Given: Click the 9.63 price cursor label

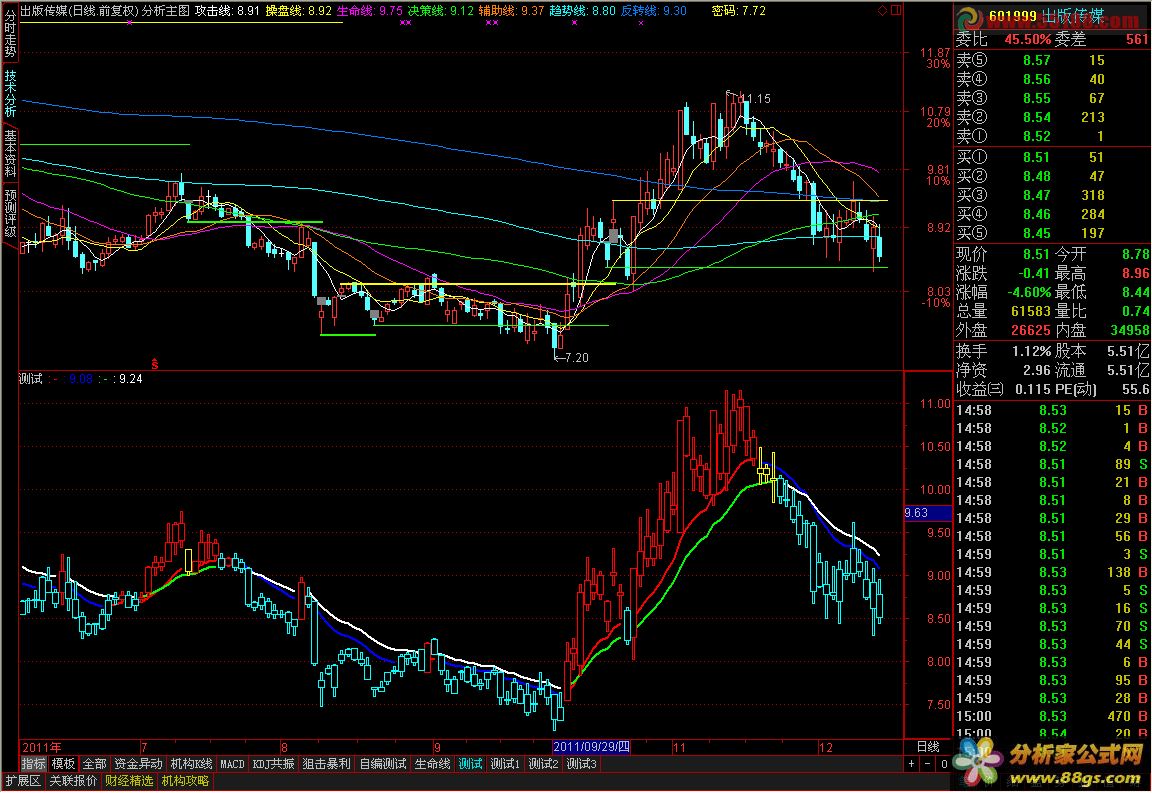Looking at the screenshot, I should pos(927,513).
